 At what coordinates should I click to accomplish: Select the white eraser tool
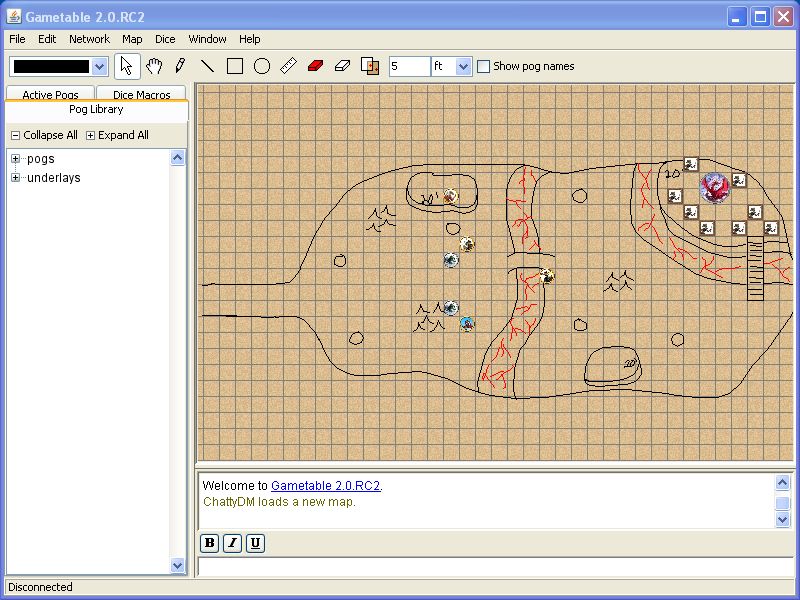[x=342, y=66]
